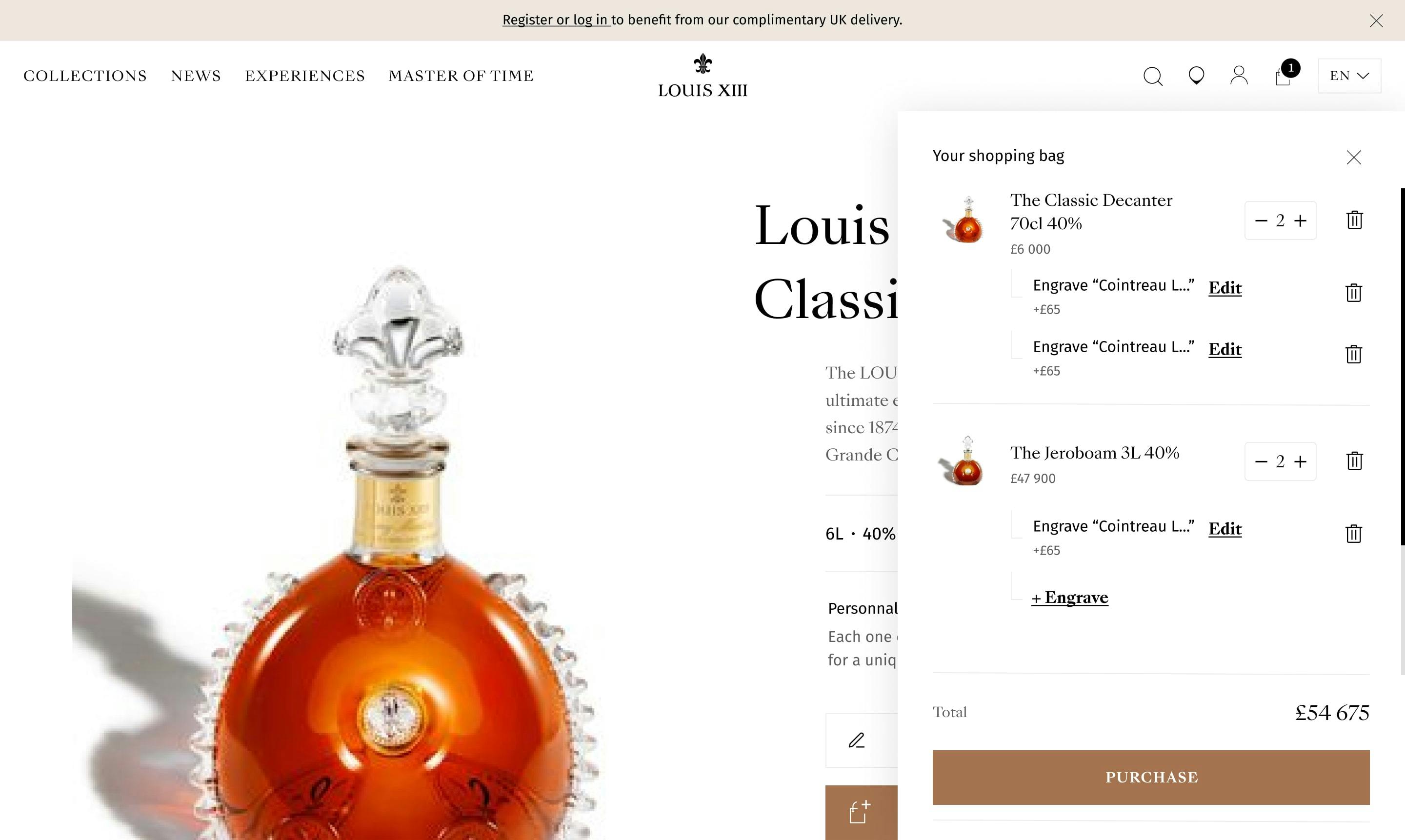Click the shopping bag panel scrollbar
1405x840 pixels.
click(x=1402, y=367)
